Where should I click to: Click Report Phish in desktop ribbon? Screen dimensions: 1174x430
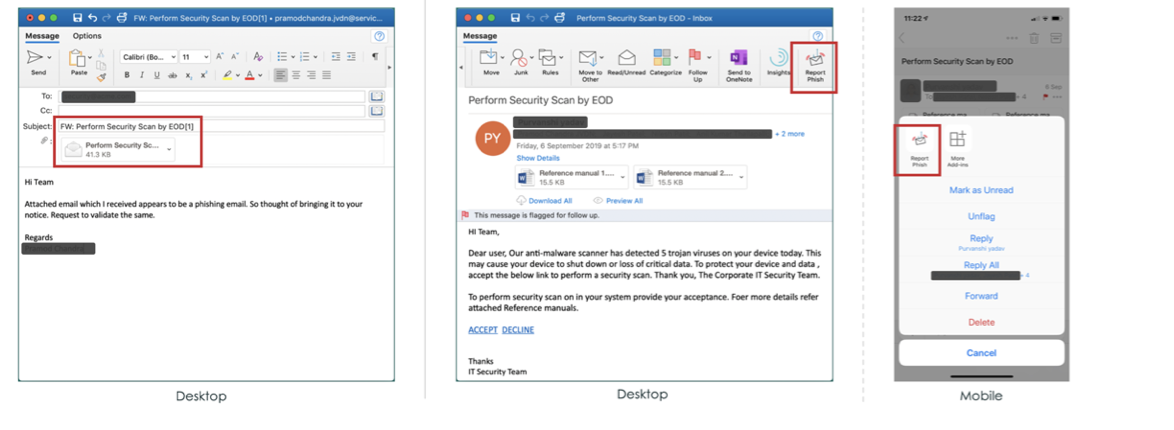815,66
